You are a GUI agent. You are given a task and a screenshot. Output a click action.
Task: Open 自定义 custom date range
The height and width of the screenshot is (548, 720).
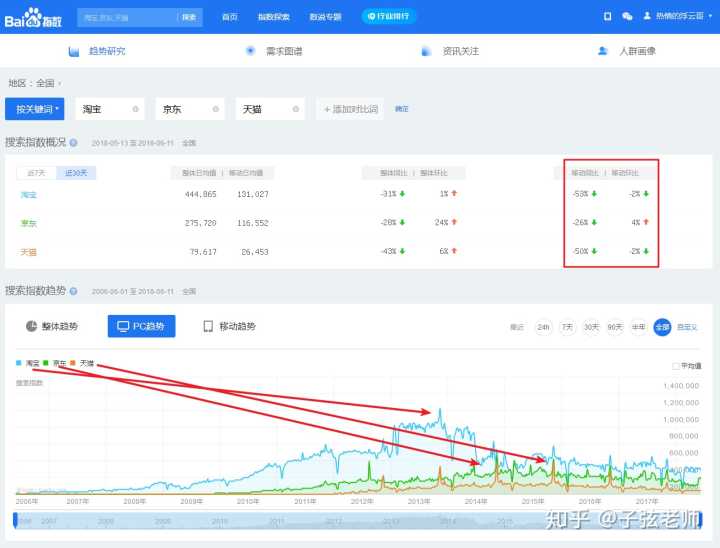687,327
